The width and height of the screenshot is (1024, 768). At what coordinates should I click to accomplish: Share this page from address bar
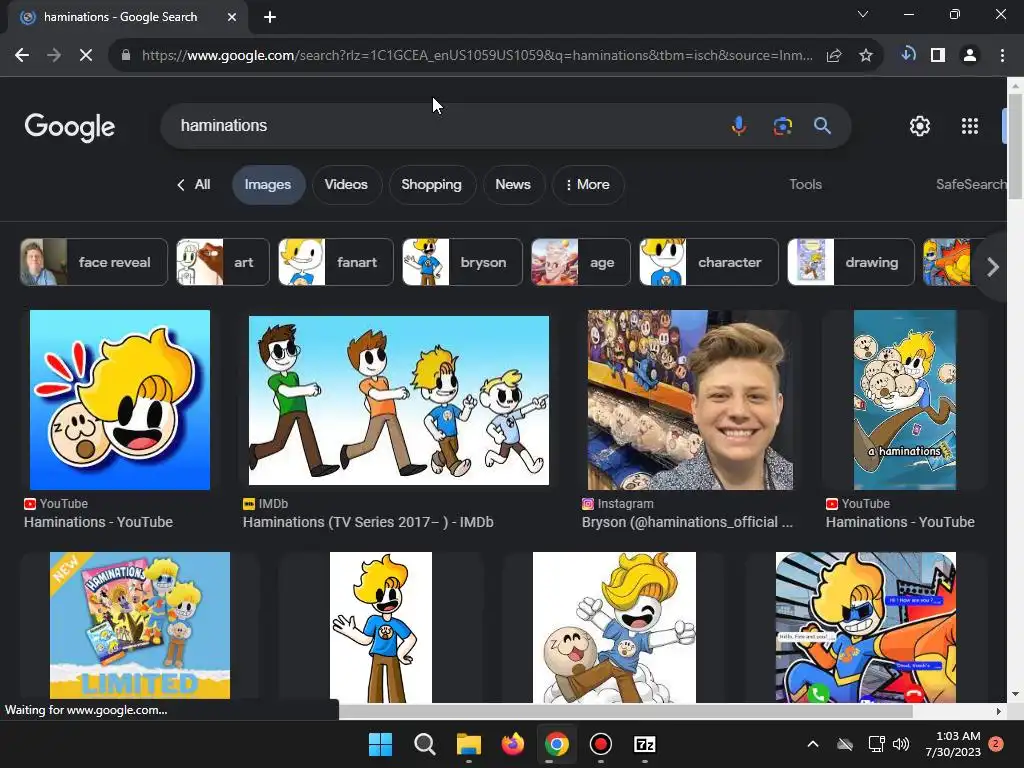click(x=834, y=56)
